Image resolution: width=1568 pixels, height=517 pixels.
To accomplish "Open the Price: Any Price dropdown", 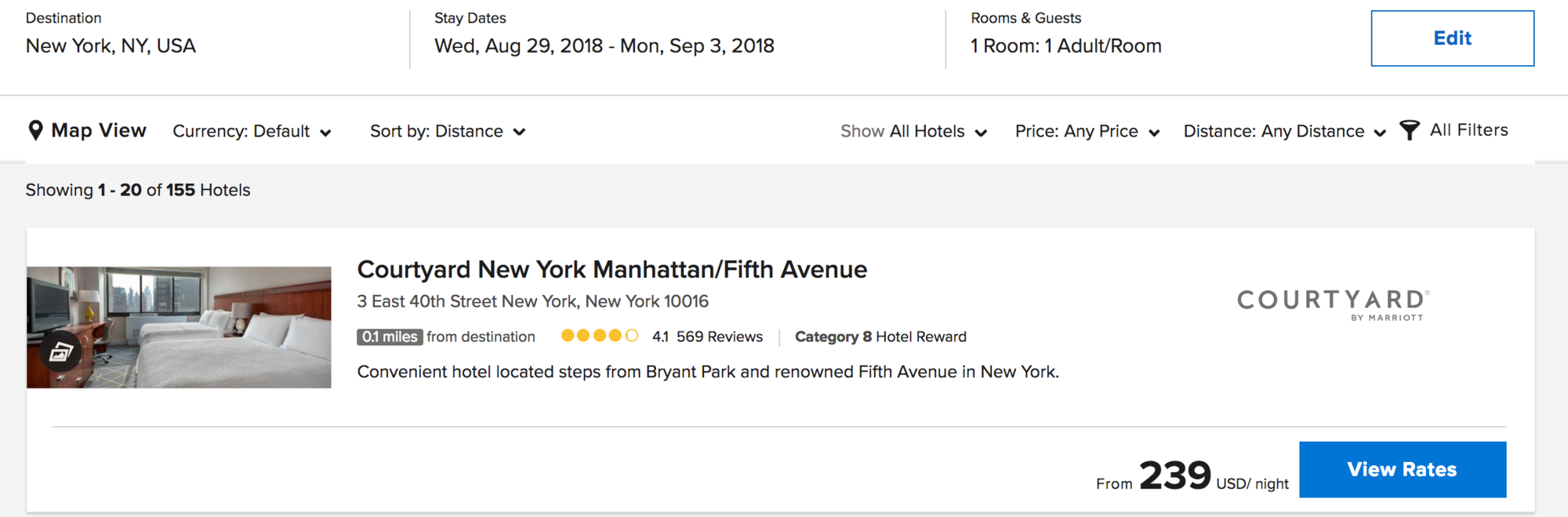I will pyautogui.click(x=1087, y=132).
